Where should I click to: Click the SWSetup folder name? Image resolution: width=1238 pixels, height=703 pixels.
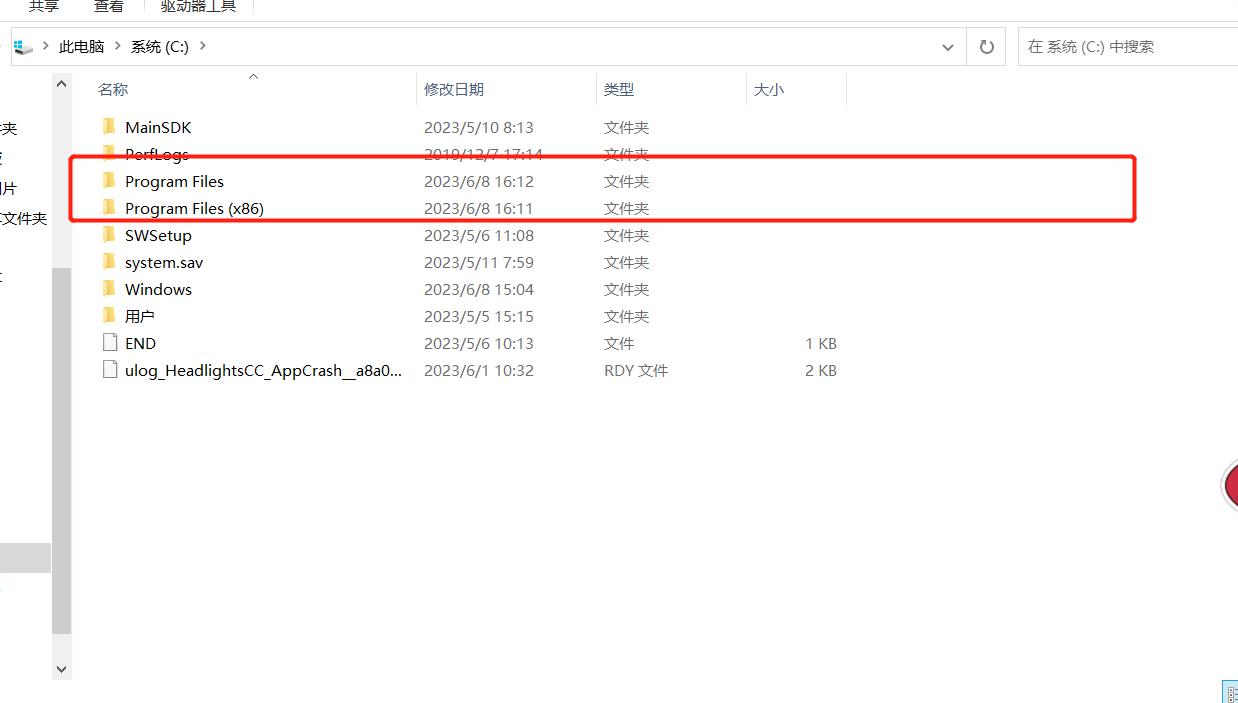(x=158, y=236)
